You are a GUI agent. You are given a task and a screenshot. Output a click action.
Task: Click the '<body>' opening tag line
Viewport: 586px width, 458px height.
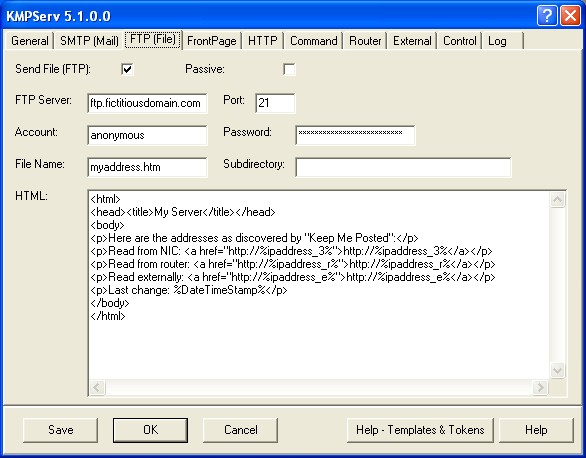[107, 225]
